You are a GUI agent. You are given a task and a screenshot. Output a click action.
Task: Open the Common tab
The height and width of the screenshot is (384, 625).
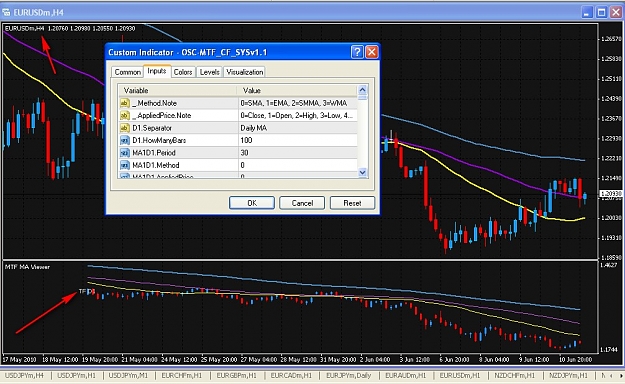[127, 72]
